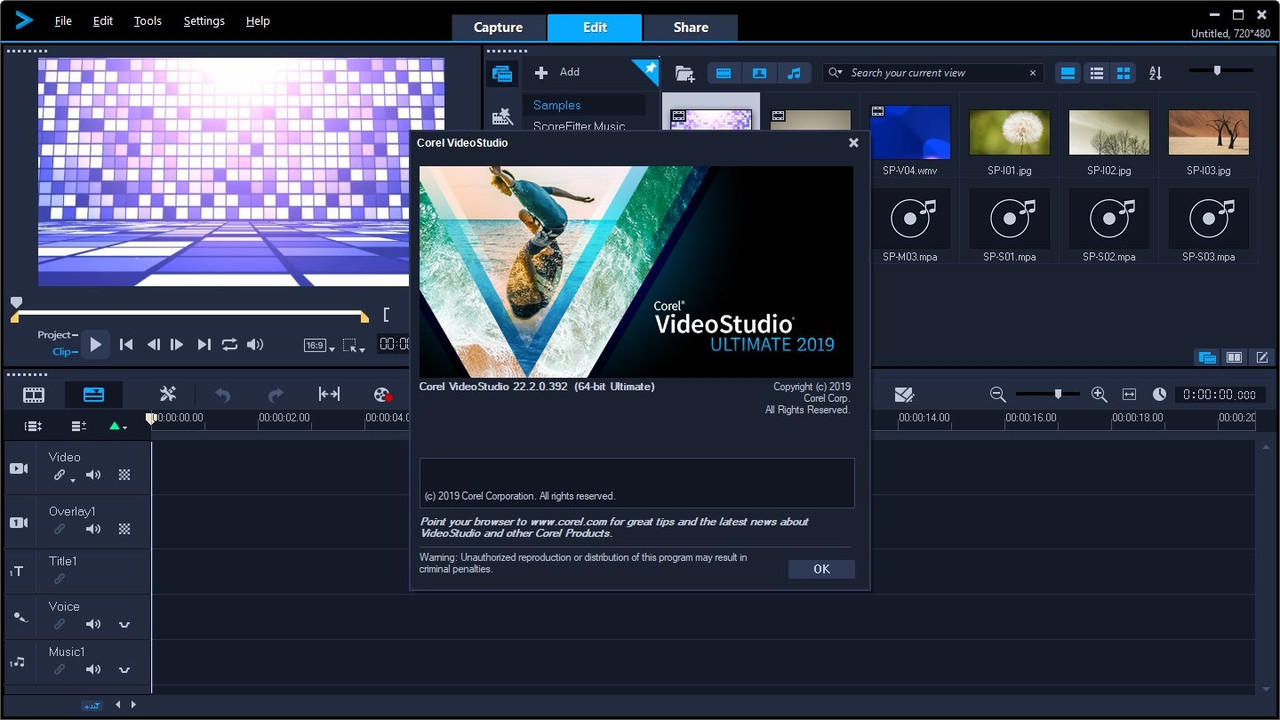
Task: Click the add/remove tracks list icon
Action: 79,426
